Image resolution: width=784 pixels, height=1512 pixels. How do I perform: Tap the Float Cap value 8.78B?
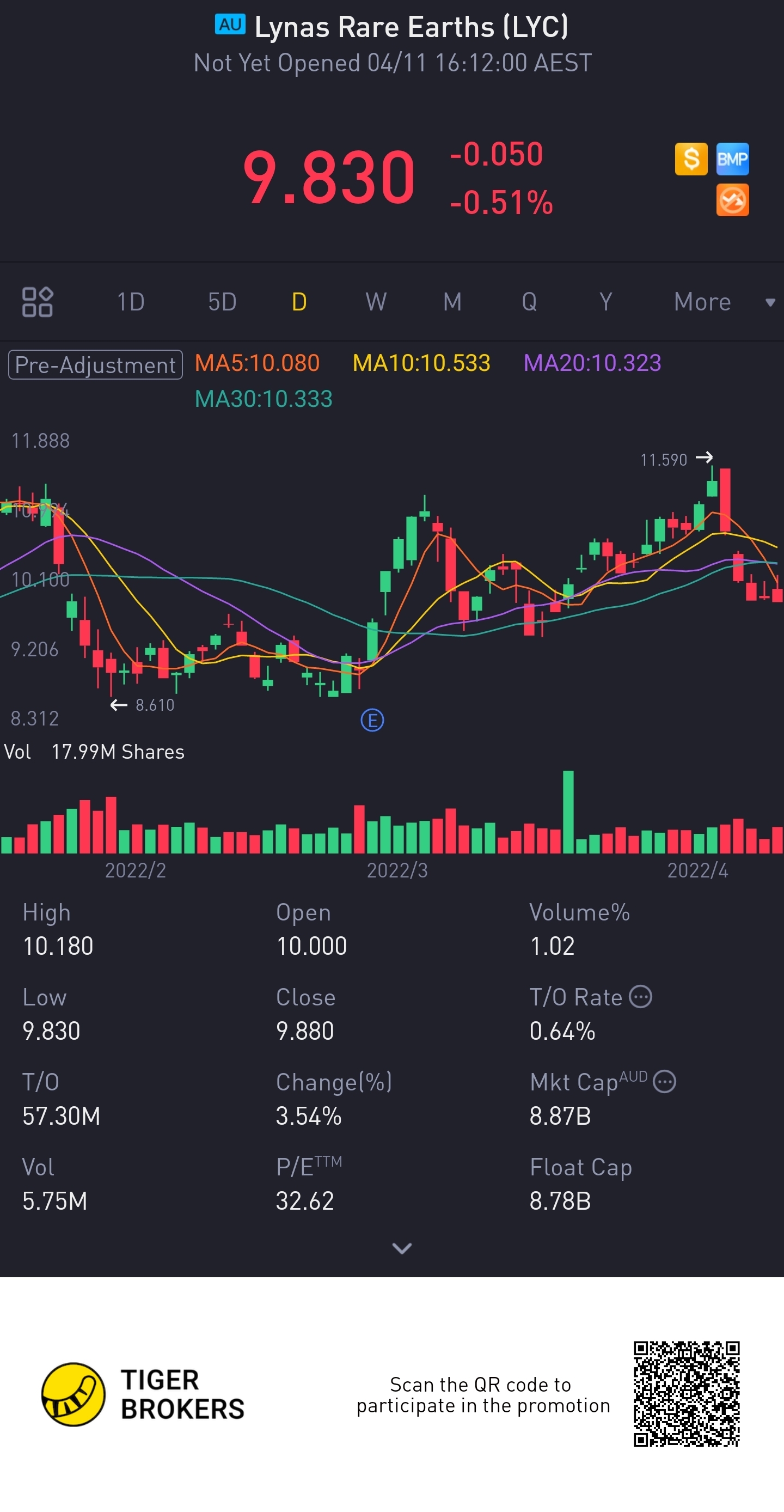point(560,1201)
